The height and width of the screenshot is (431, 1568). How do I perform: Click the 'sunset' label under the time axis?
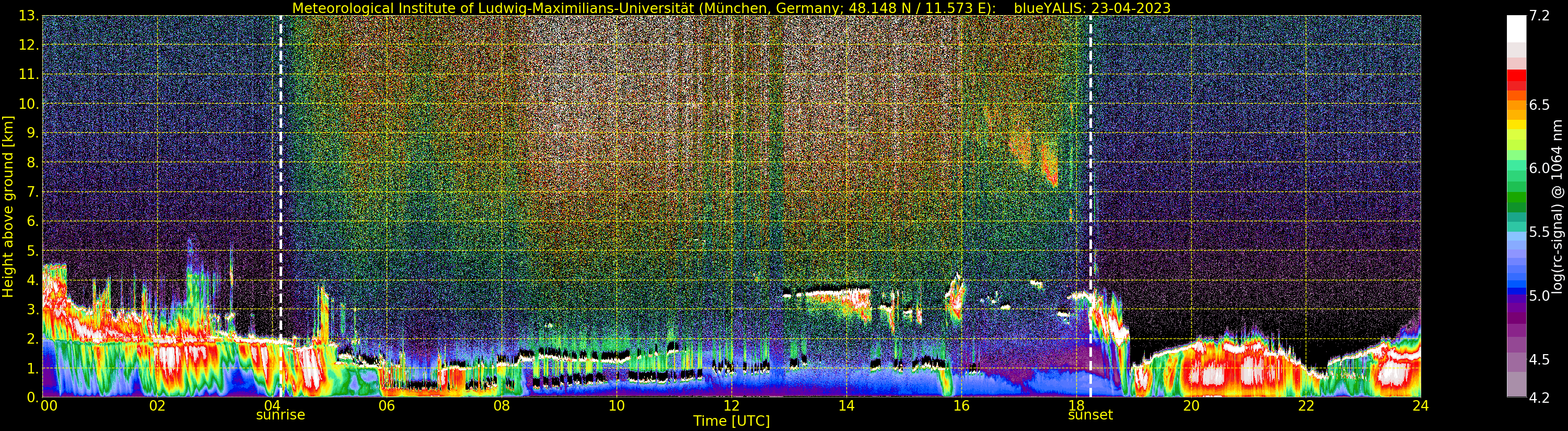tap(1090, 415)
